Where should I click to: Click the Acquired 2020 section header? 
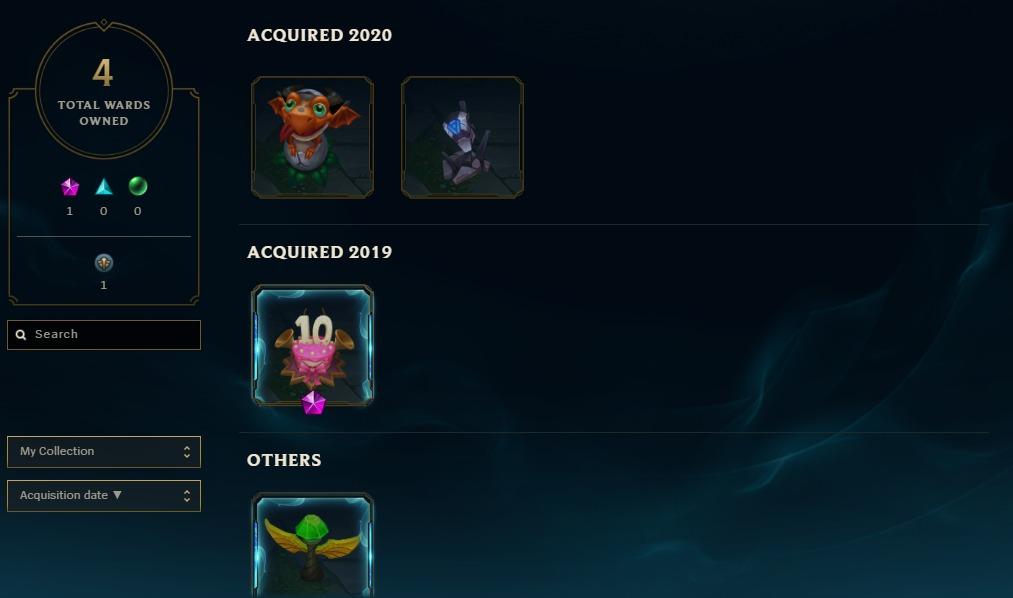point(319,35)
